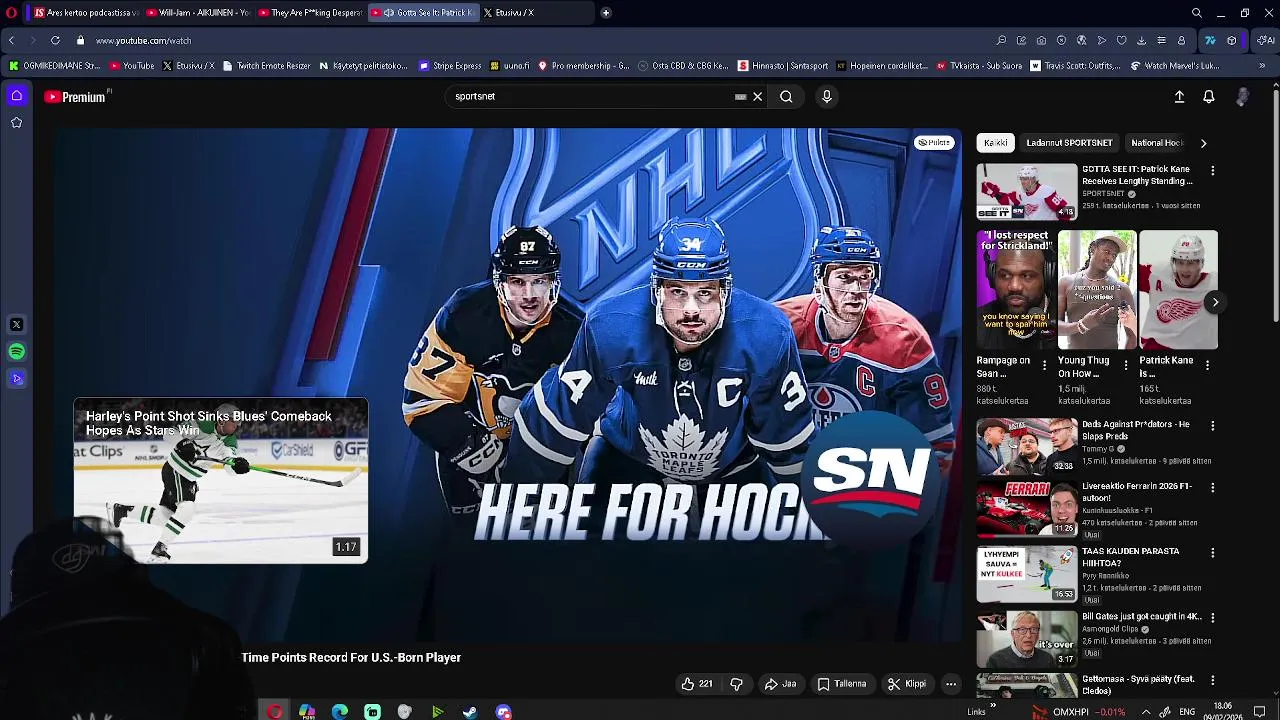
Task: Open the pinboard edit icon in address bar
Action: (x=1021, y=41)
